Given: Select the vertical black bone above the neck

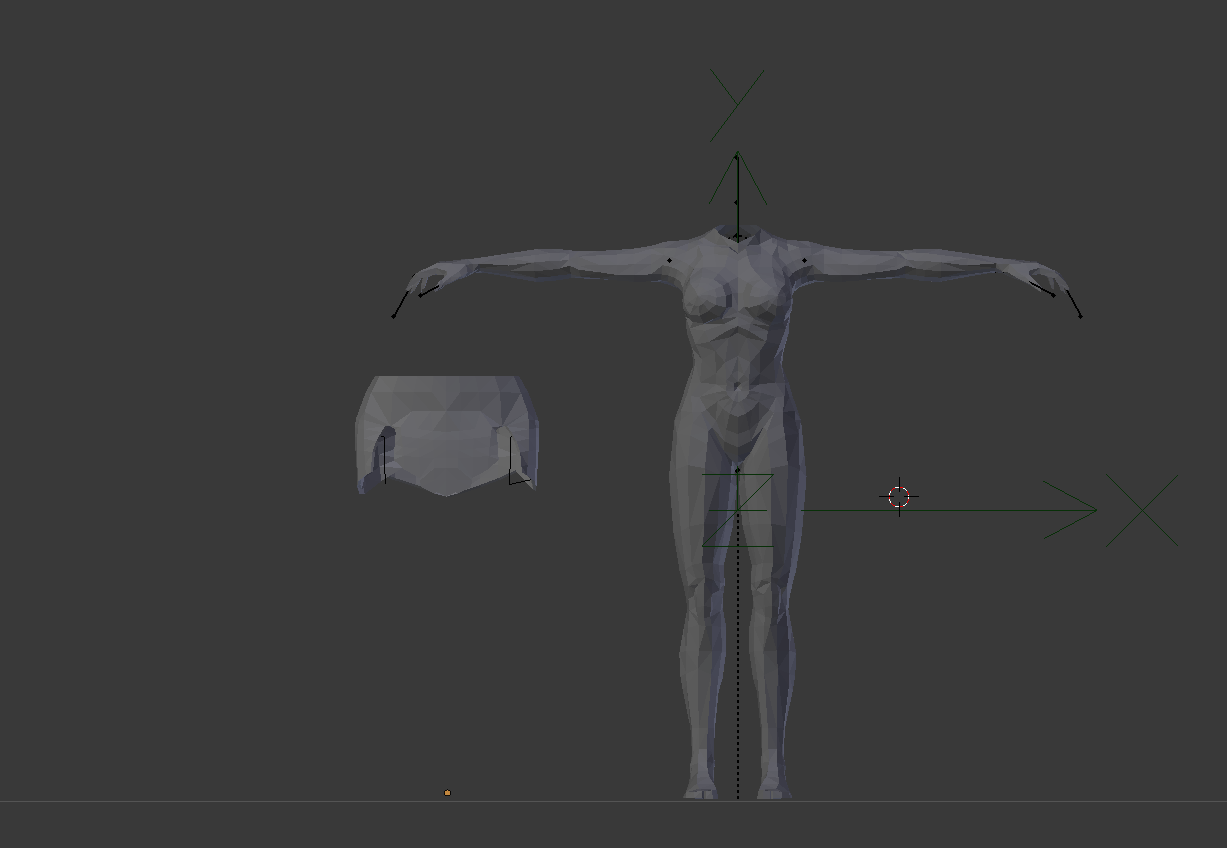Looking at the screenshot, I should coord(737,196).
